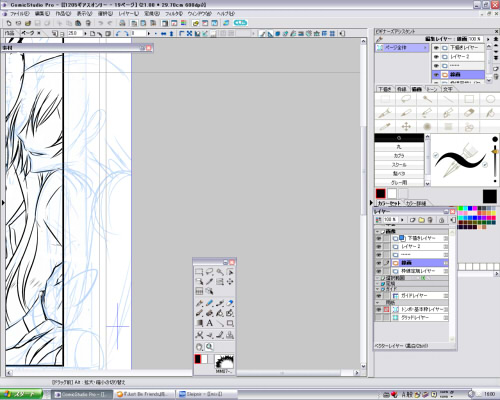
Task: Click the new layer icon in Layers panel toolbar
Action: coord(413,220)
